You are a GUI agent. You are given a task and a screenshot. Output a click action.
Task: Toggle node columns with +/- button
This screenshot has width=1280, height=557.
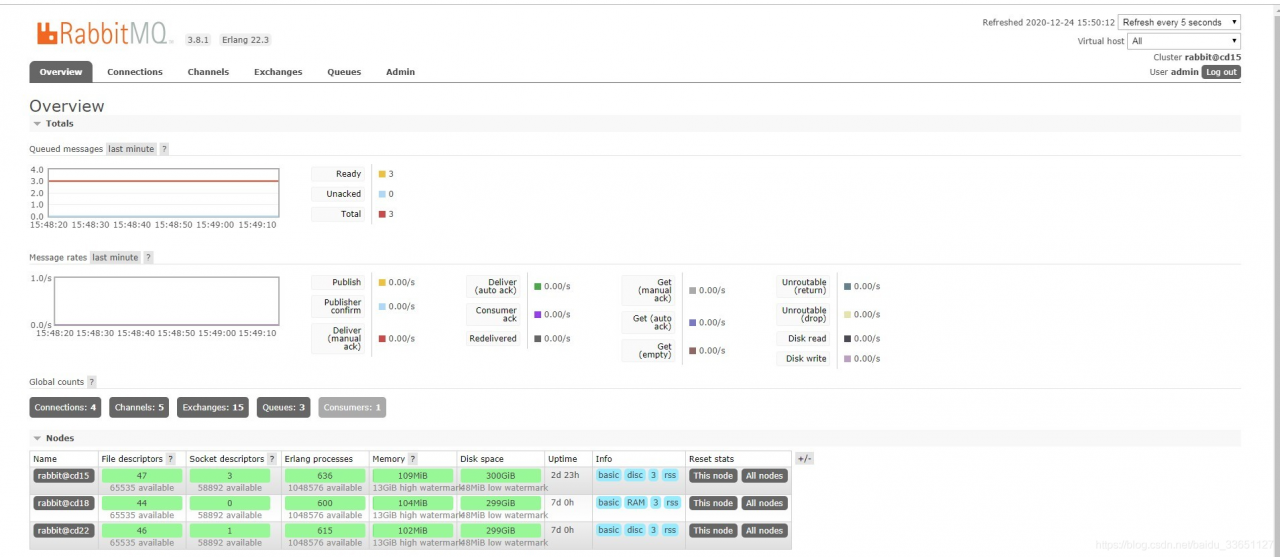pos(805,459)
